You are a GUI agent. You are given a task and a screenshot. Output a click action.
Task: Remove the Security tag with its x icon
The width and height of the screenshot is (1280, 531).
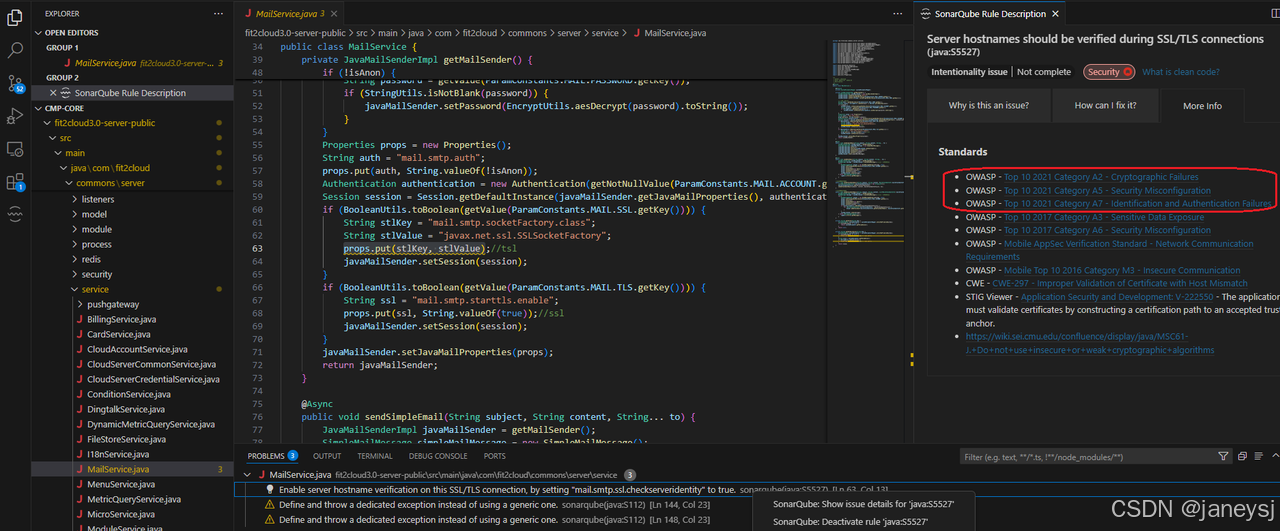click(1128, 72)
